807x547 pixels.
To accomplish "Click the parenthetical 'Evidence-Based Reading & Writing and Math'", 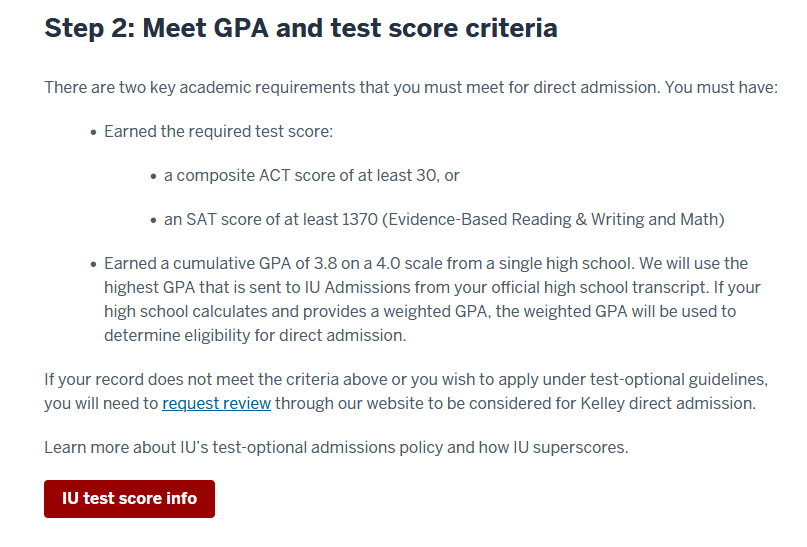I will 553,220.
